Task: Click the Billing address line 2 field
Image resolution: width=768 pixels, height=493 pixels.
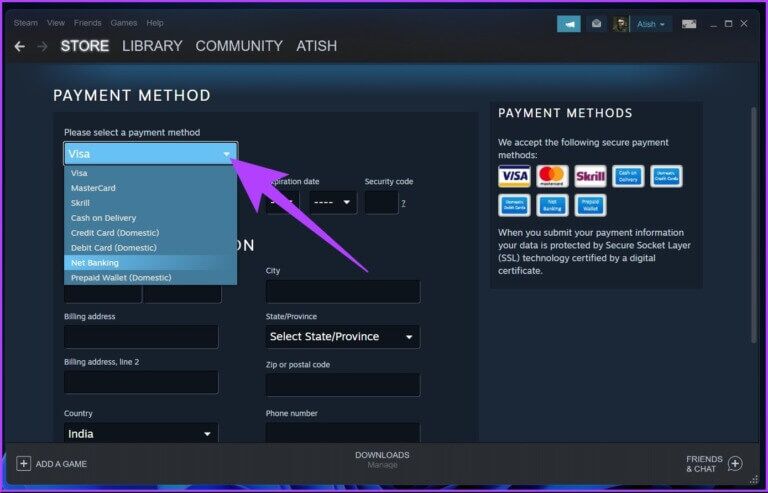Action: click(141, 382)
